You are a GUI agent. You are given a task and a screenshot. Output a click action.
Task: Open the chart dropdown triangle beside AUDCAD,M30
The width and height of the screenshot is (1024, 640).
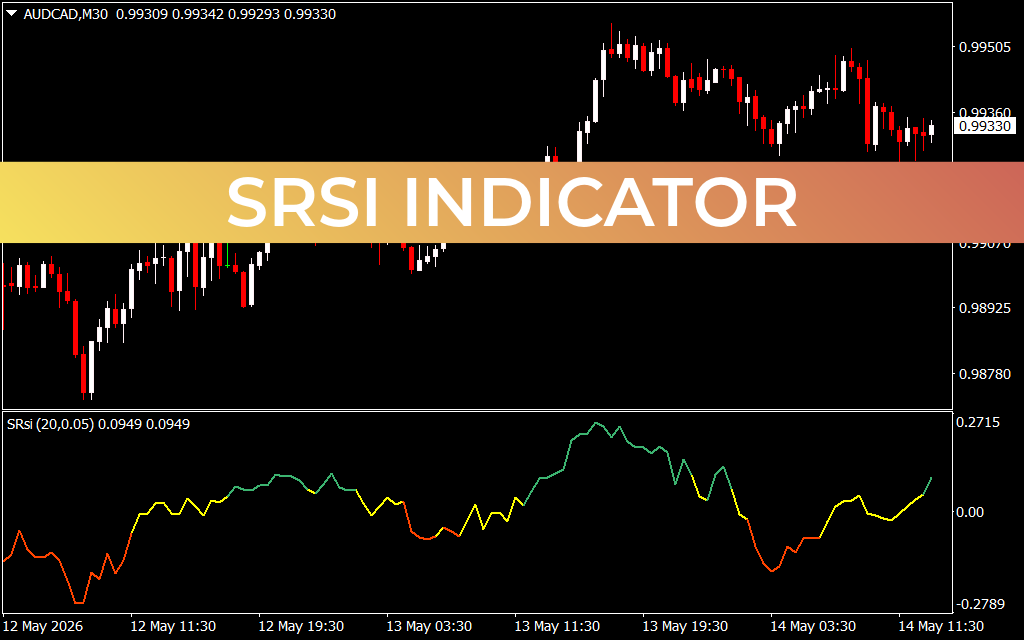[12, 13]
